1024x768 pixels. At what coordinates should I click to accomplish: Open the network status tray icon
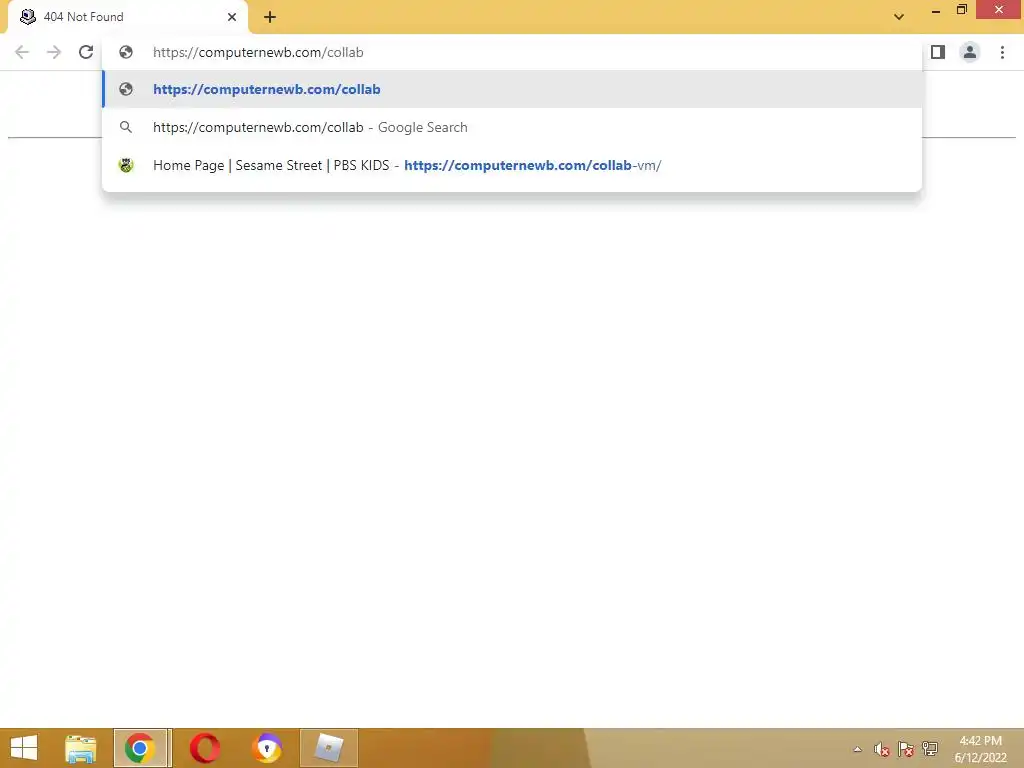click(930, 749)
